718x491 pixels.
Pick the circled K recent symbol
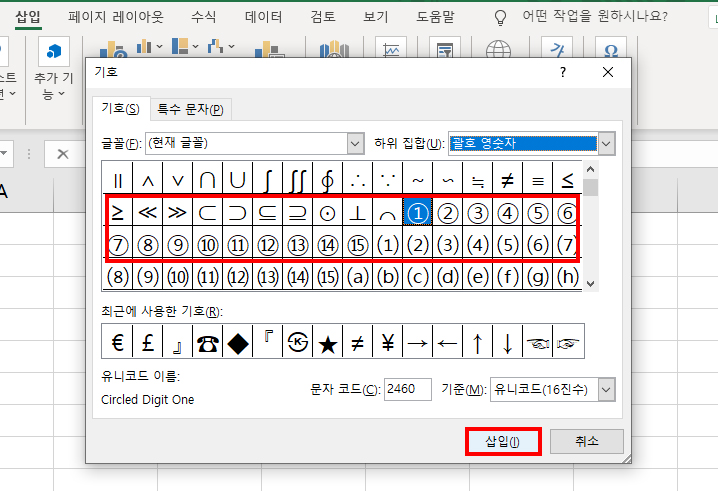(x=298, y=342)
